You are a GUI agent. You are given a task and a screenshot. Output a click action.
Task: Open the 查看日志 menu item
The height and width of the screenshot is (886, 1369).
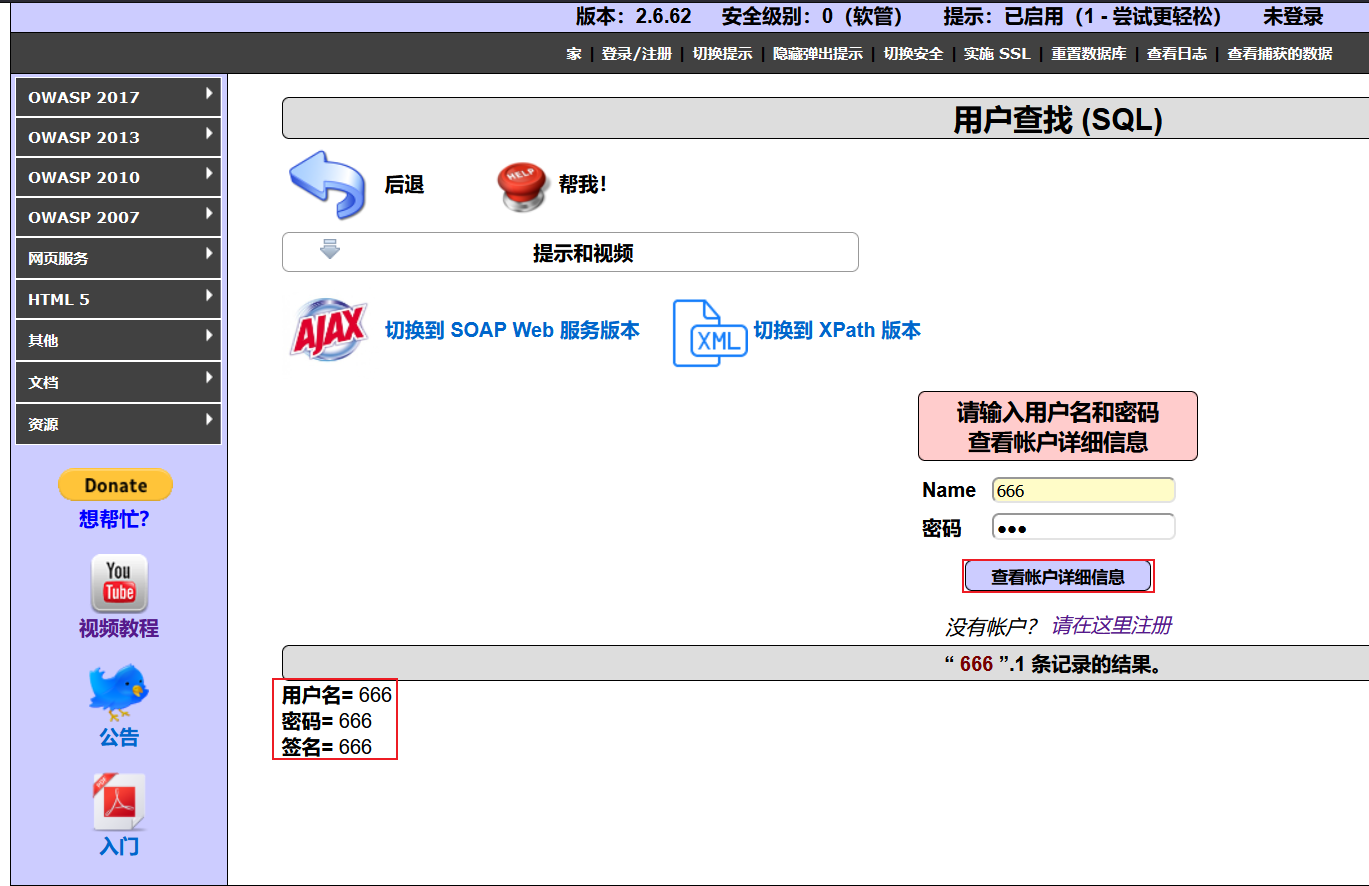click(1177, 54)
